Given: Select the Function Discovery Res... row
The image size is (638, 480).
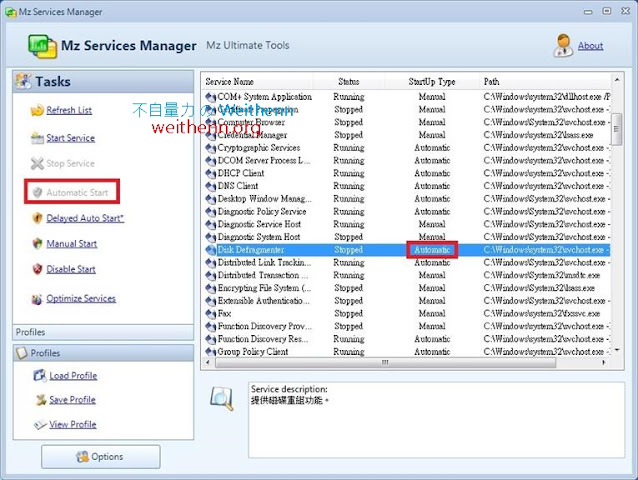Looking at the screenshot, I should click(407, 339).
